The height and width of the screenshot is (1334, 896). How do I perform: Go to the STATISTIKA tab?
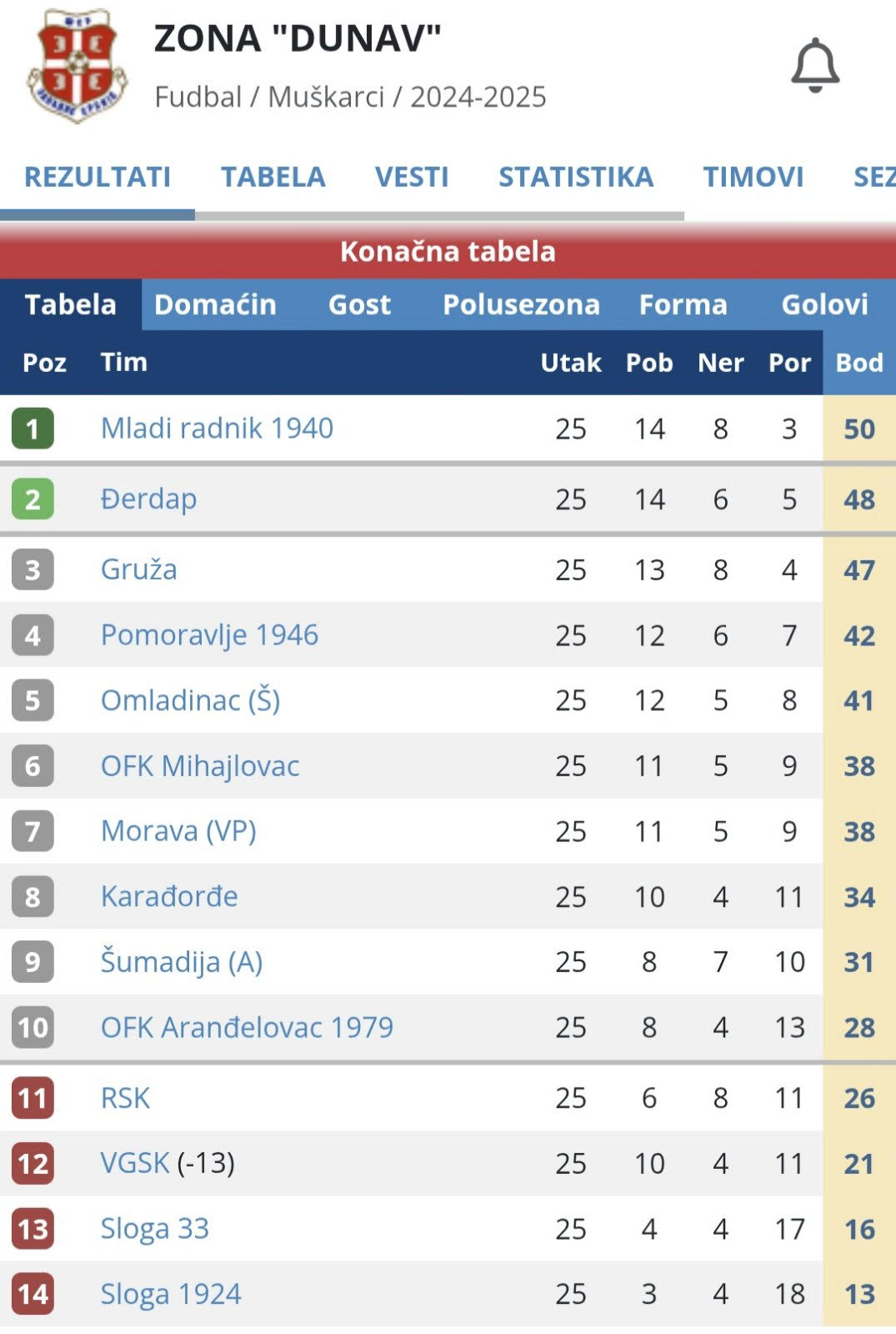[x=576, y=177]
